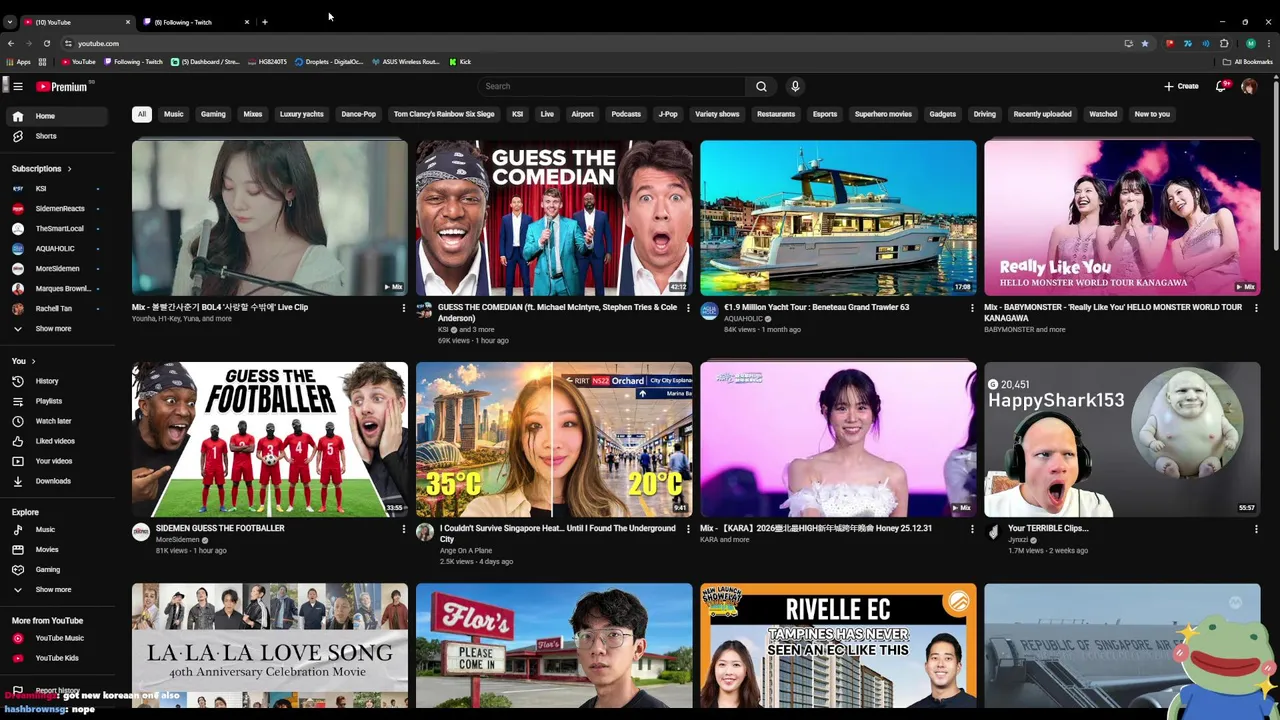
Task: Open the YouTube account avatar menu
Action: pos(1249,87)
